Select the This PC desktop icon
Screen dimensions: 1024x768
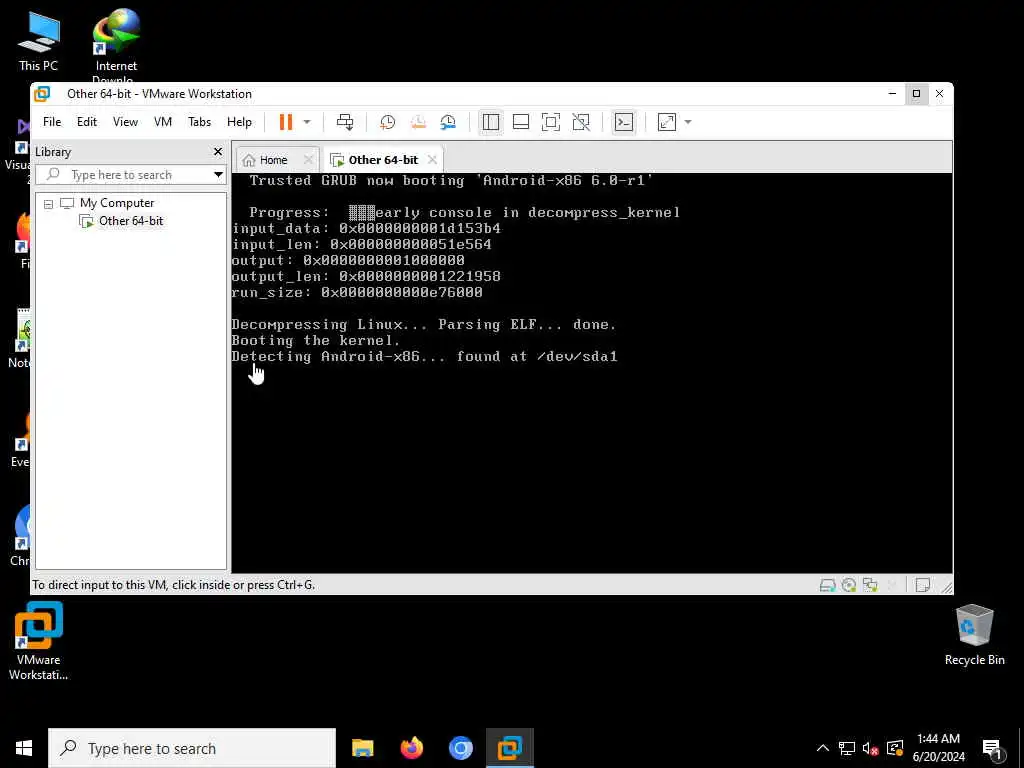click(39, 40)
